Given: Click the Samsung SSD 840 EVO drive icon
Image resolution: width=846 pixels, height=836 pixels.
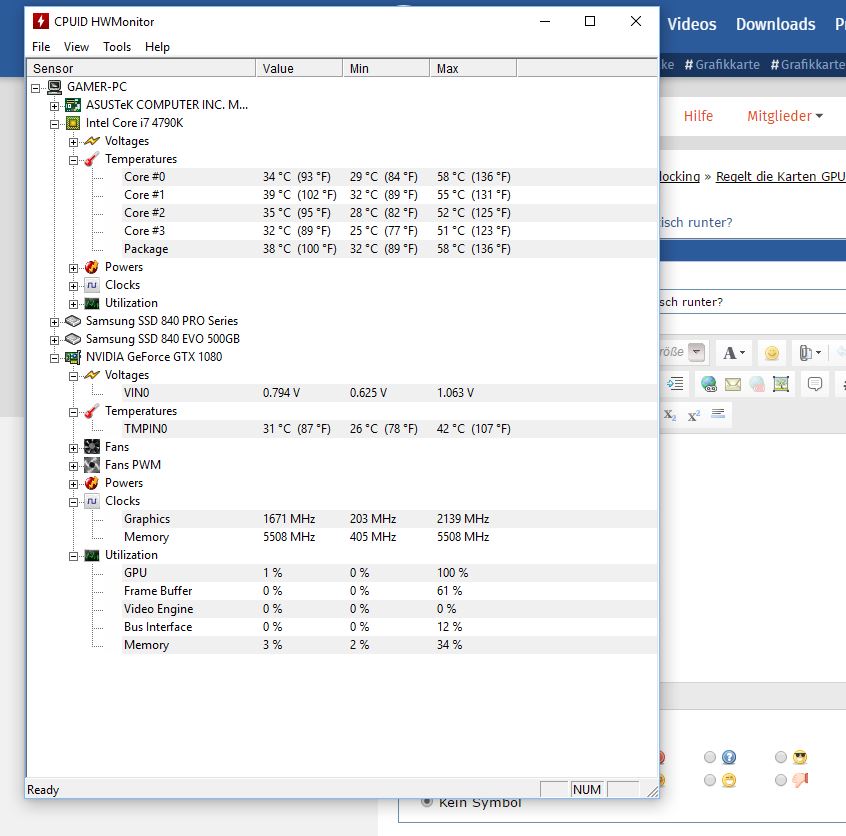Looking at the screenshot, I should coord(73,339).
